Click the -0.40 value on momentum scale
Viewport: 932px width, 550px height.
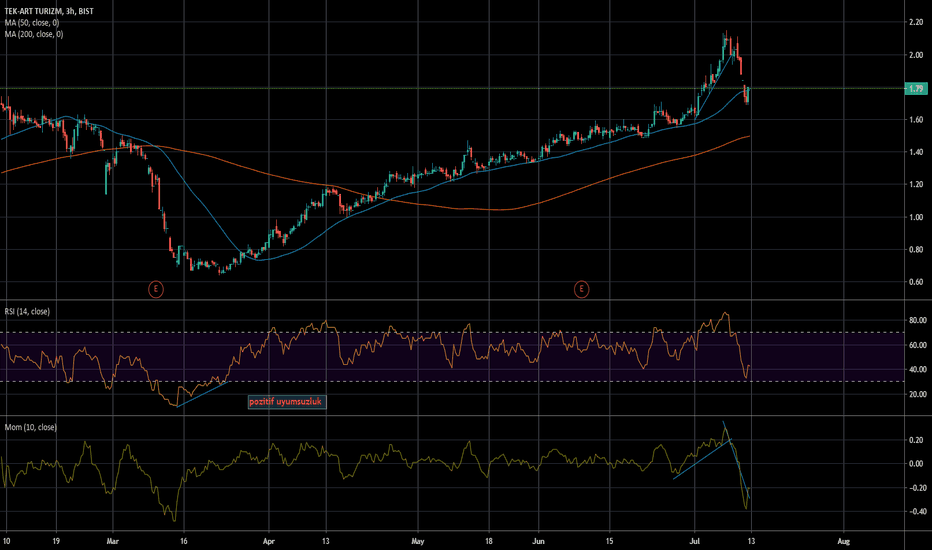(917, 511)
